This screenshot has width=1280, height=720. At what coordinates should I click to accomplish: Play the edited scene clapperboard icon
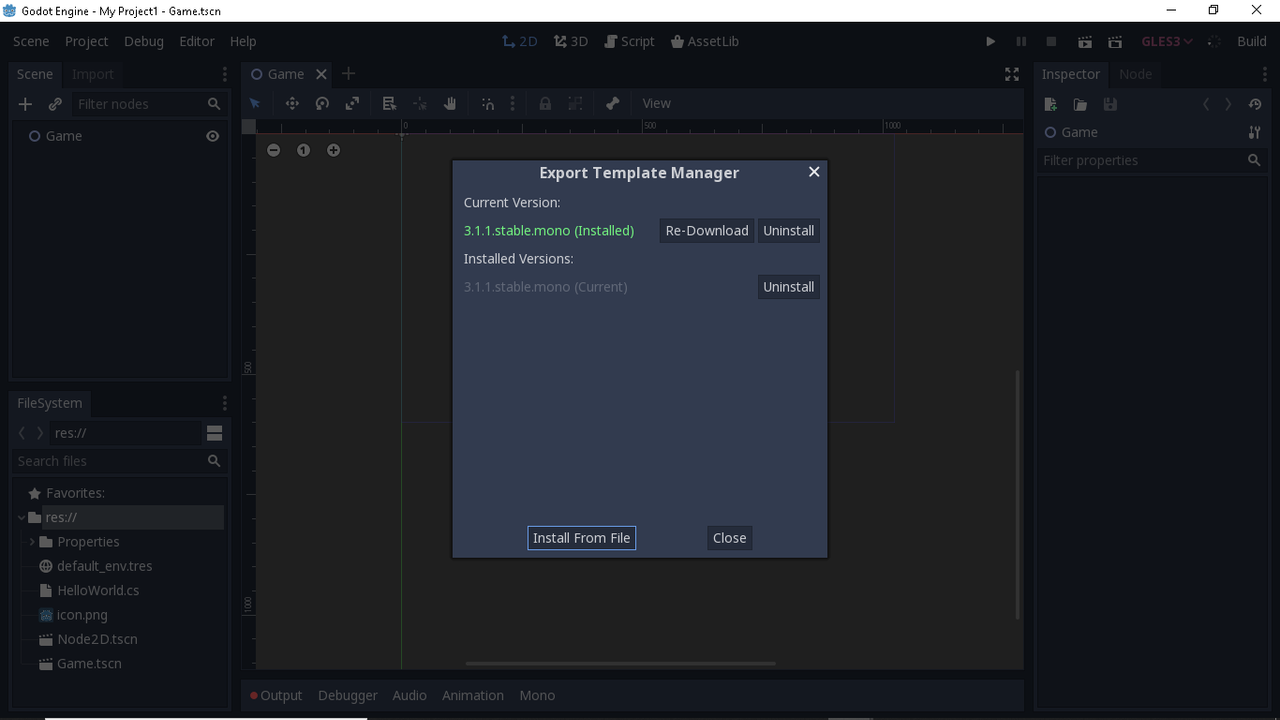tap(1084, 41)
